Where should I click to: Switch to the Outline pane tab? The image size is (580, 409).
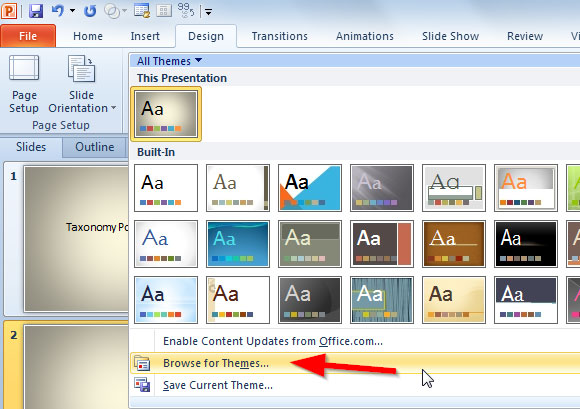(x=95, y=147)
